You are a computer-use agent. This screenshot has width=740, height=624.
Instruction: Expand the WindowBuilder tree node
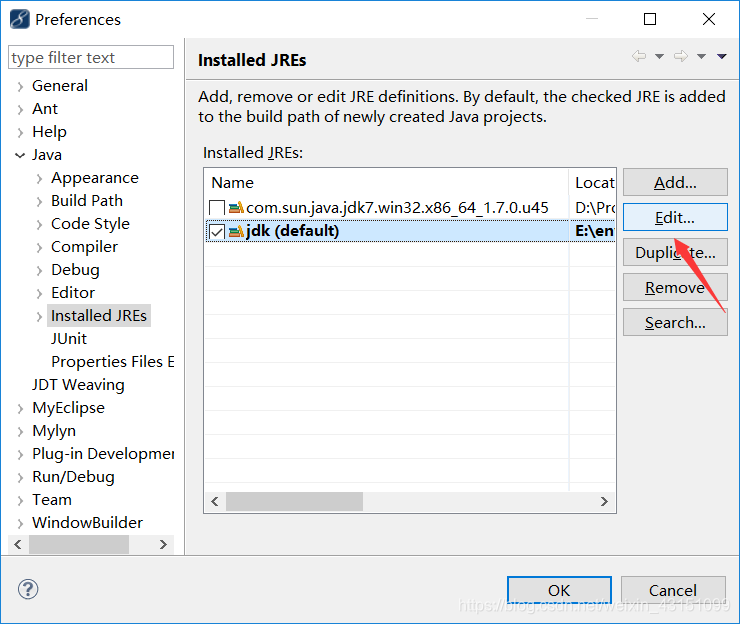(x=20, y=523)
